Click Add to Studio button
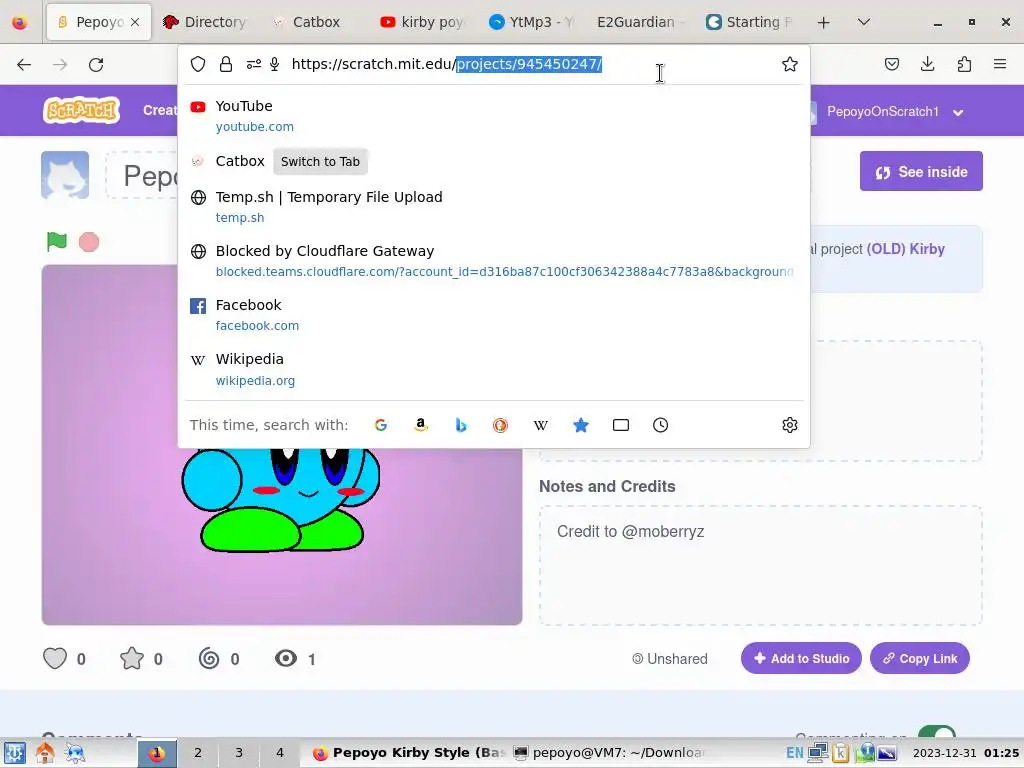1024x768 pixels. (801, 658)
